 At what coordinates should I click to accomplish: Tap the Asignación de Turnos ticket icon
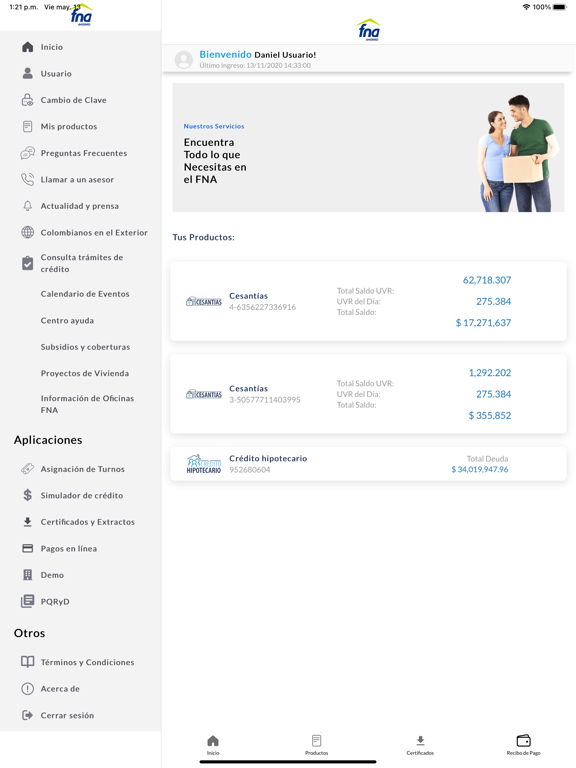(27, 469)
